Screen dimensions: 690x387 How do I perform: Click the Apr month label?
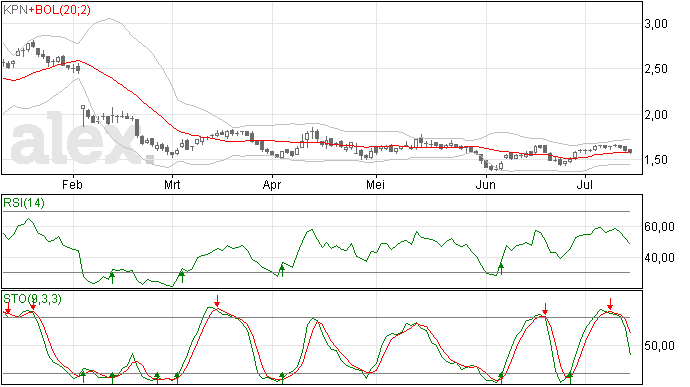(272, 185)
